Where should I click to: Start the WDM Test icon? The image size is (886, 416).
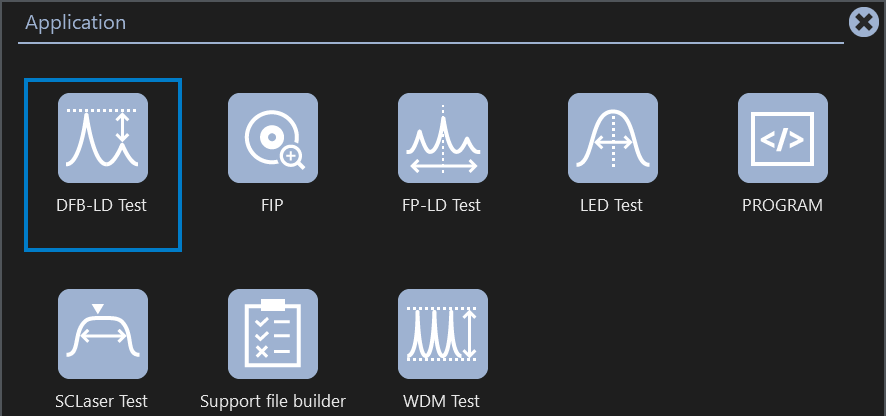point(443,334)
